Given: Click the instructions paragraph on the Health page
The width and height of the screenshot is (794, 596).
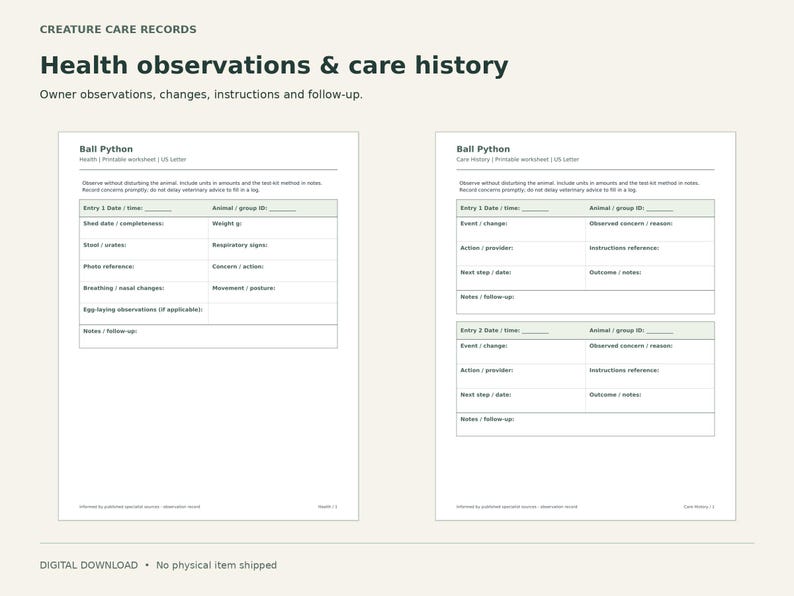Looking at the screenshot, I should [202, 186].
